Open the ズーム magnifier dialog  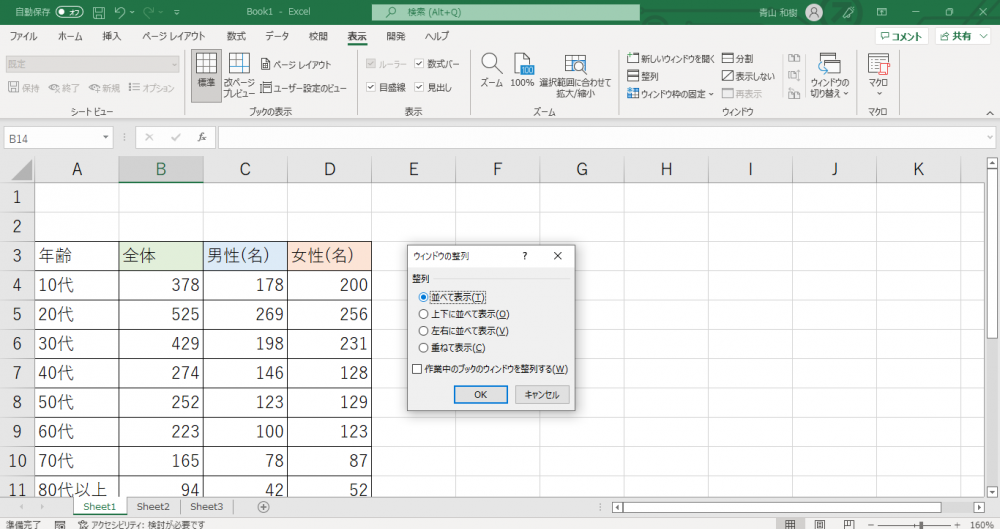(x=491, y=70)
